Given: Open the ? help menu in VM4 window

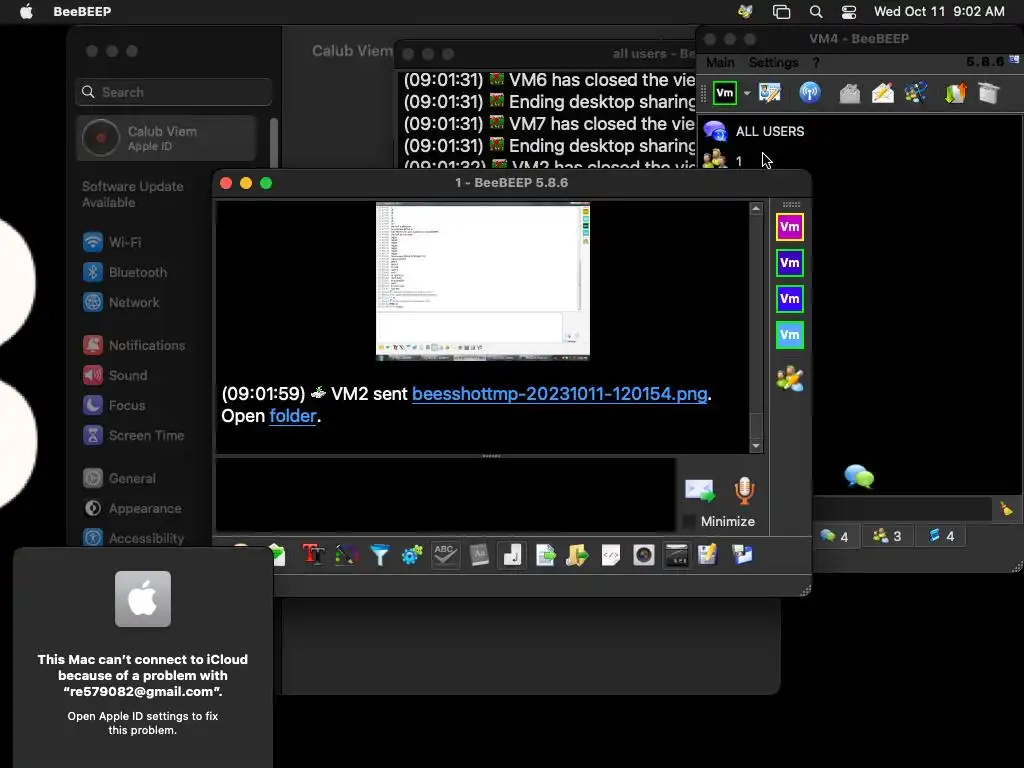Looking at the screenshot, I should click(816, 63).
